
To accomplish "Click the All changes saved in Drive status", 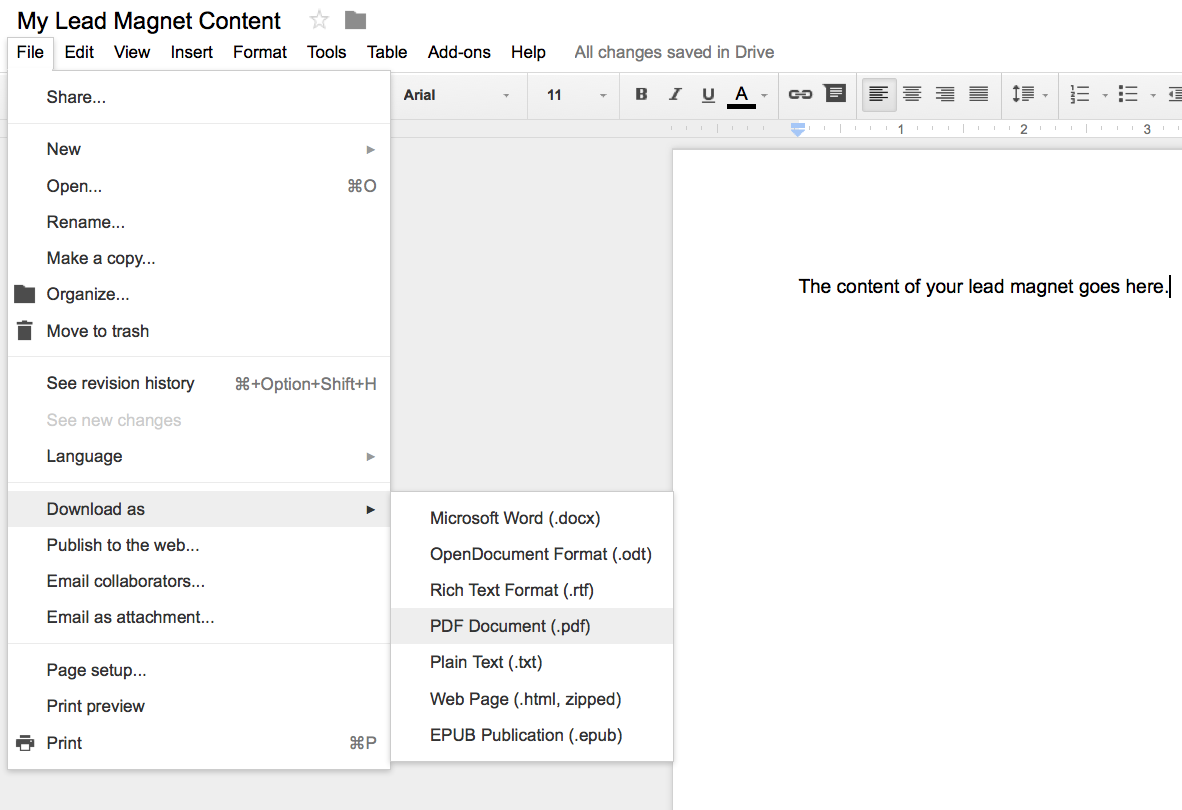I will [x=674, y=53].
